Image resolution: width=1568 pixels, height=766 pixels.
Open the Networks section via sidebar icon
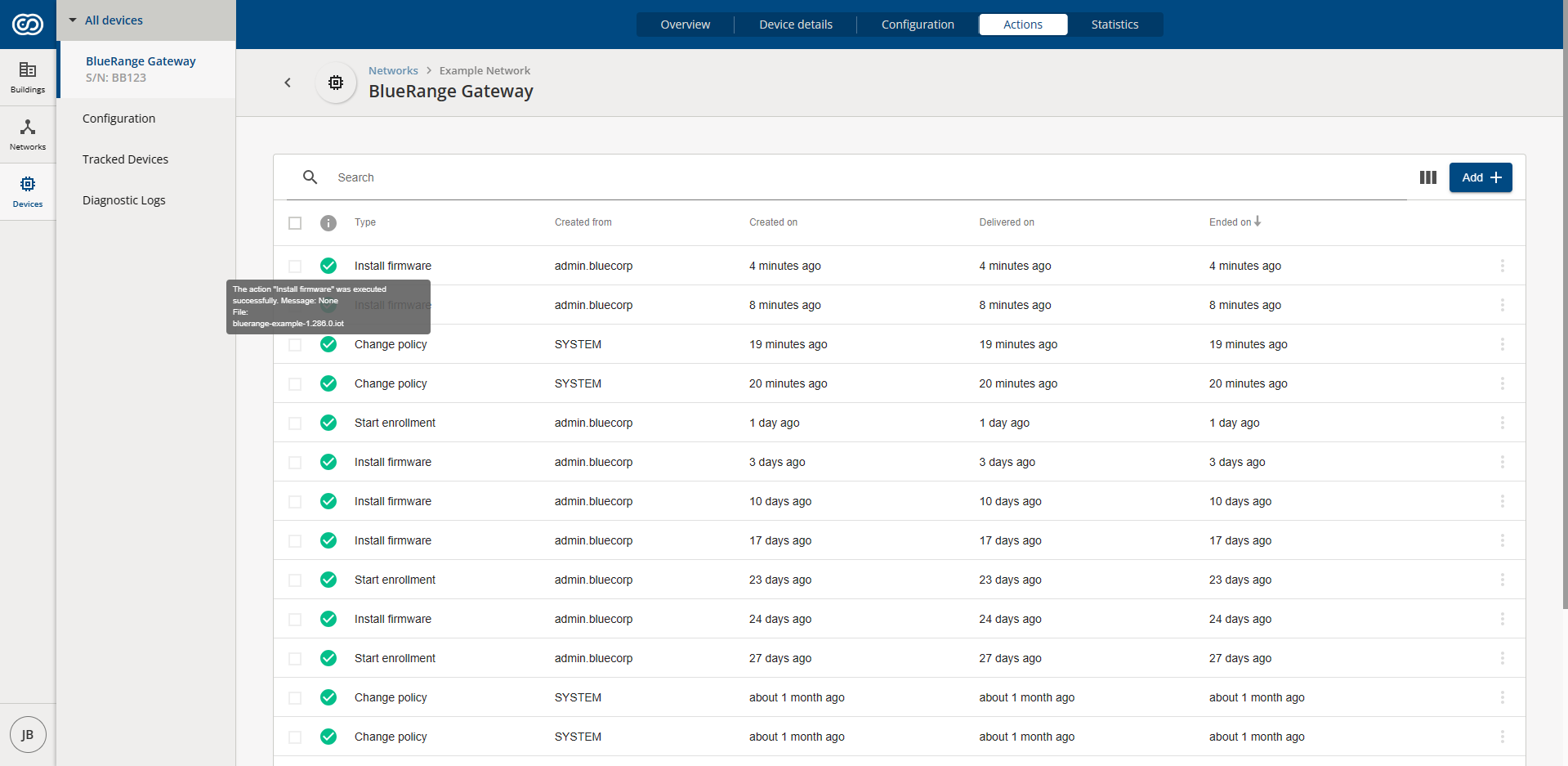(28, 133)
